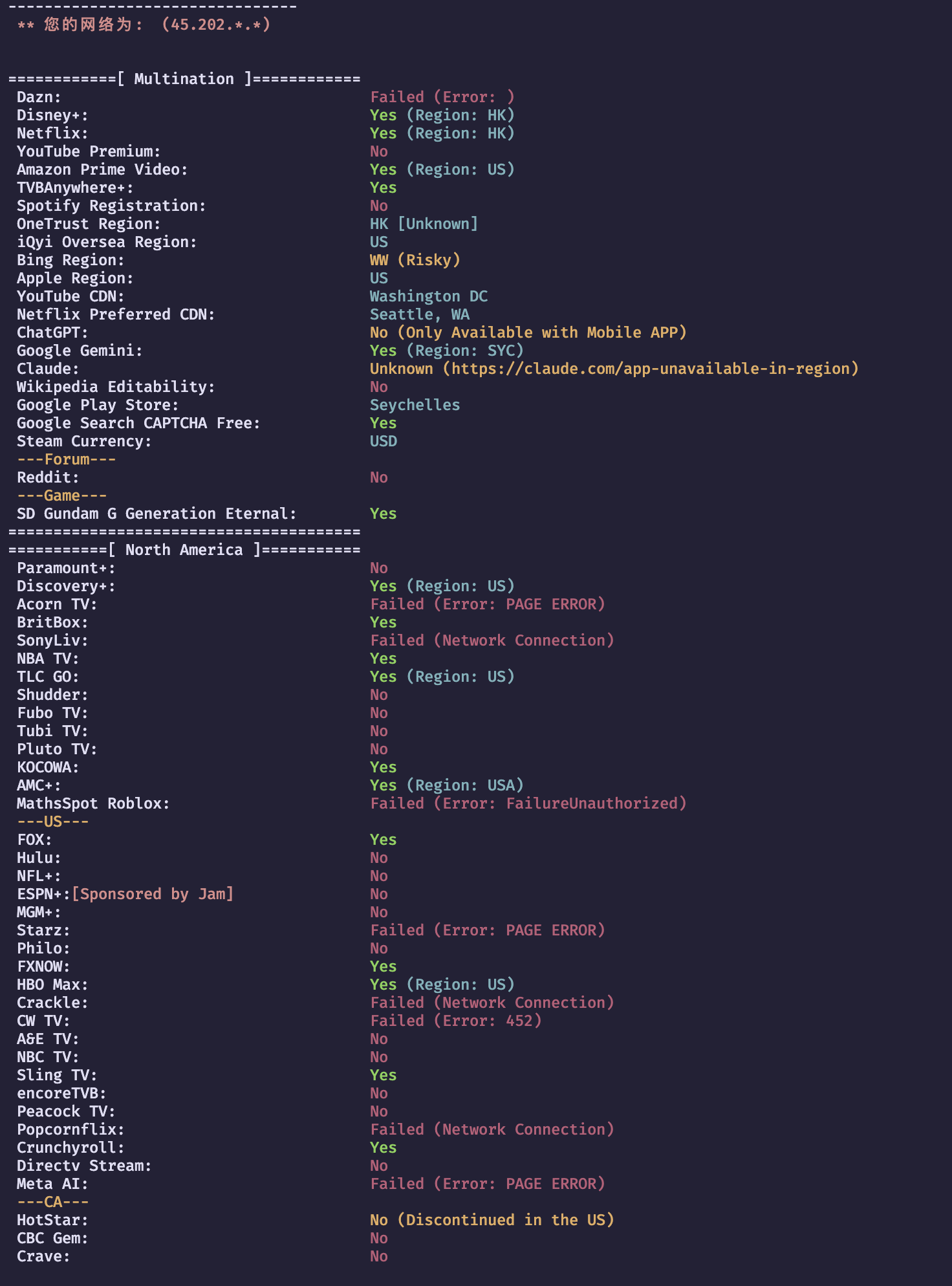Click the ---CA--- subsection label
952x1286 pixels.
(53, 1202)
